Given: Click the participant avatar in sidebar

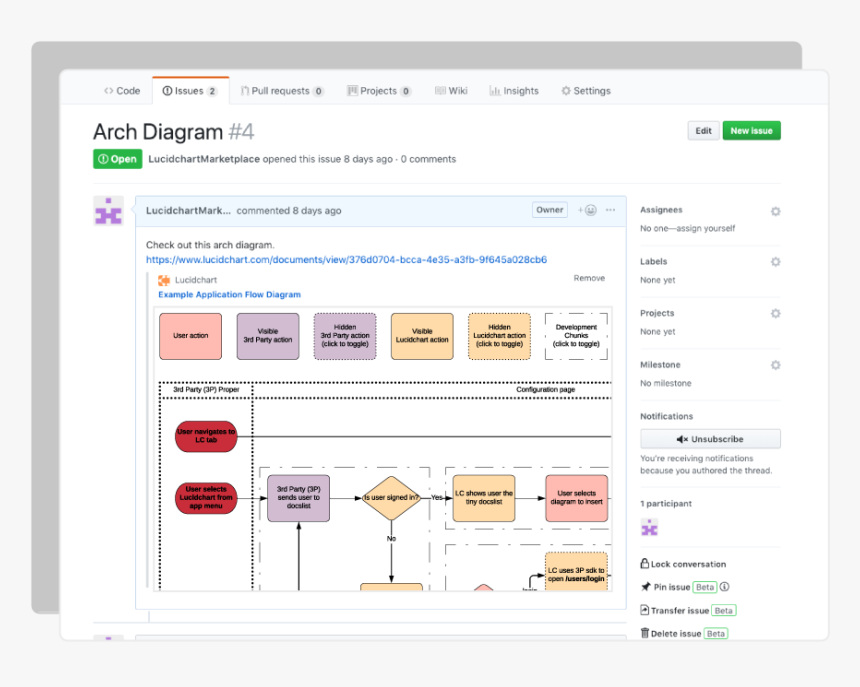Looking at the screenshot, I should 649,527.
